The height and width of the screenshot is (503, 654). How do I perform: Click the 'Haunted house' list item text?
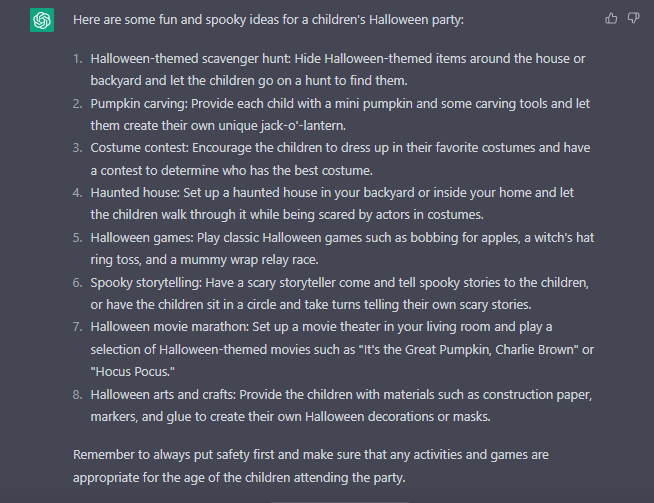click(x=135, y=193)
